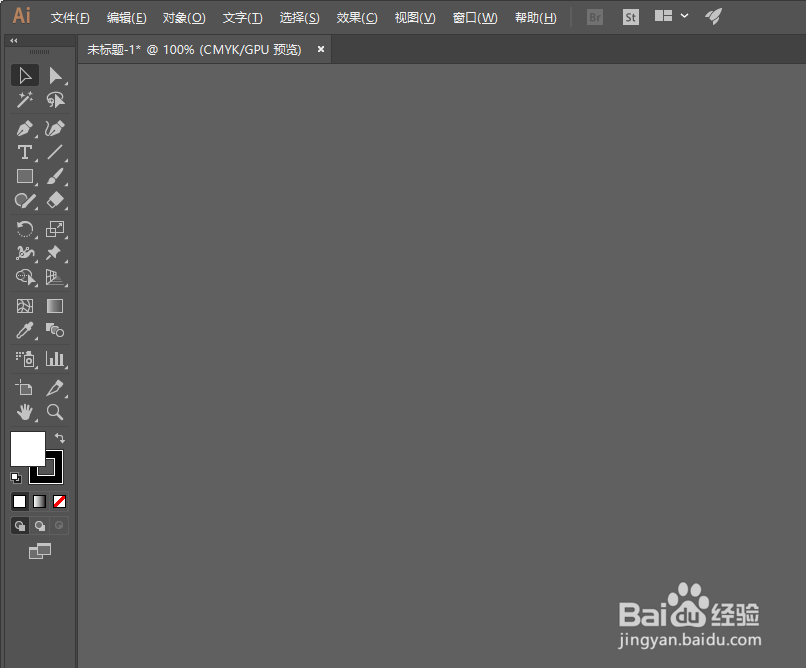The image size is (806, 668).
Task: Click the white Fill color swatch
Action: tap(28, 449)
